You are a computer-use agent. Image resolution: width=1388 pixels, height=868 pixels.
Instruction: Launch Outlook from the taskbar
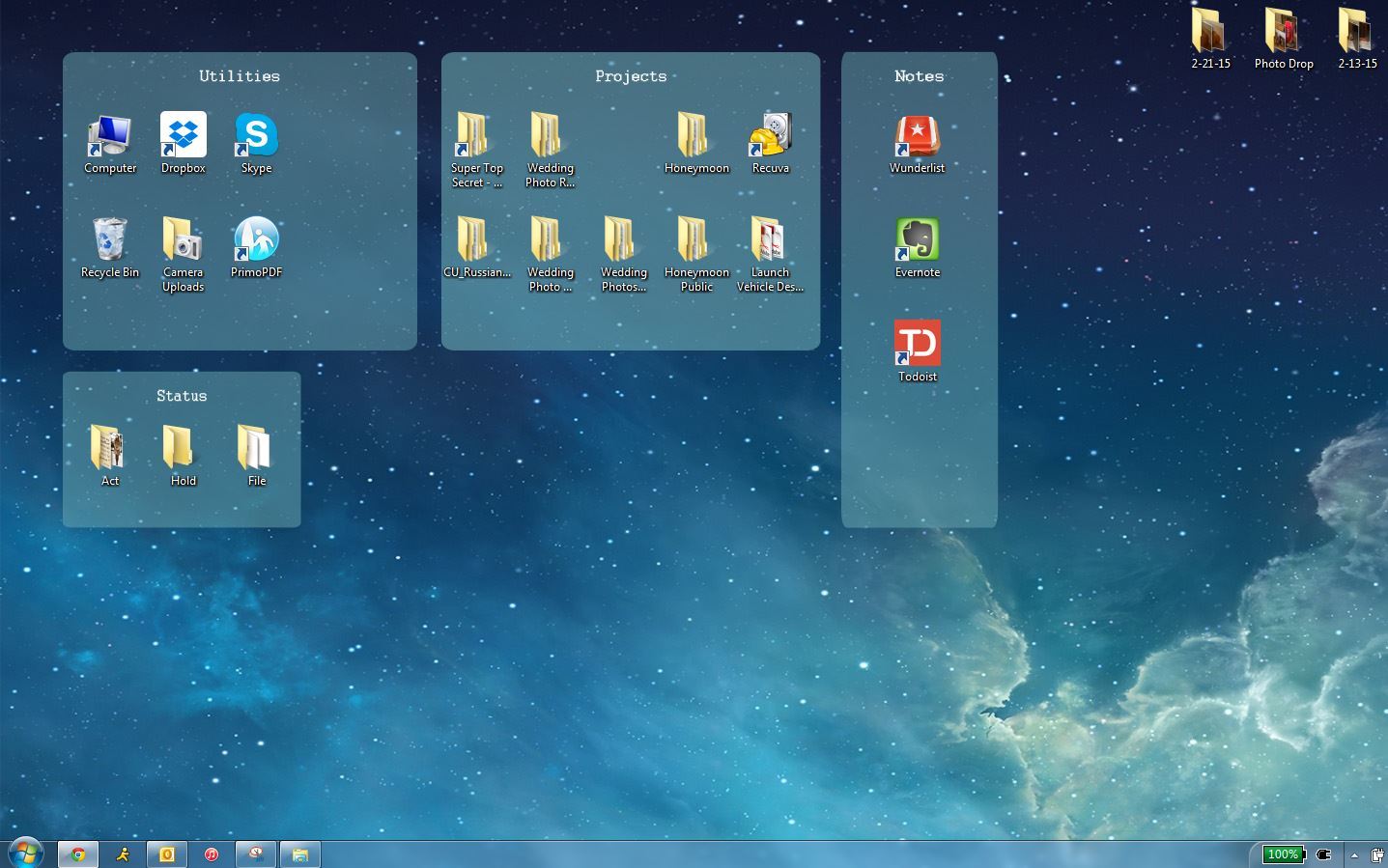[166, 854]
